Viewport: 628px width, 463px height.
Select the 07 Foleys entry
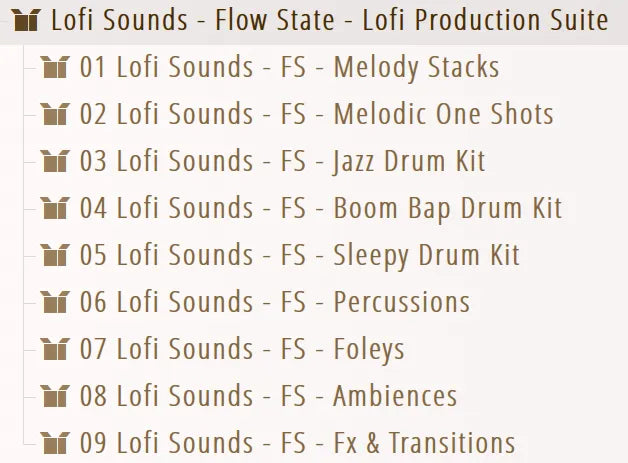[x=242, y=348]
